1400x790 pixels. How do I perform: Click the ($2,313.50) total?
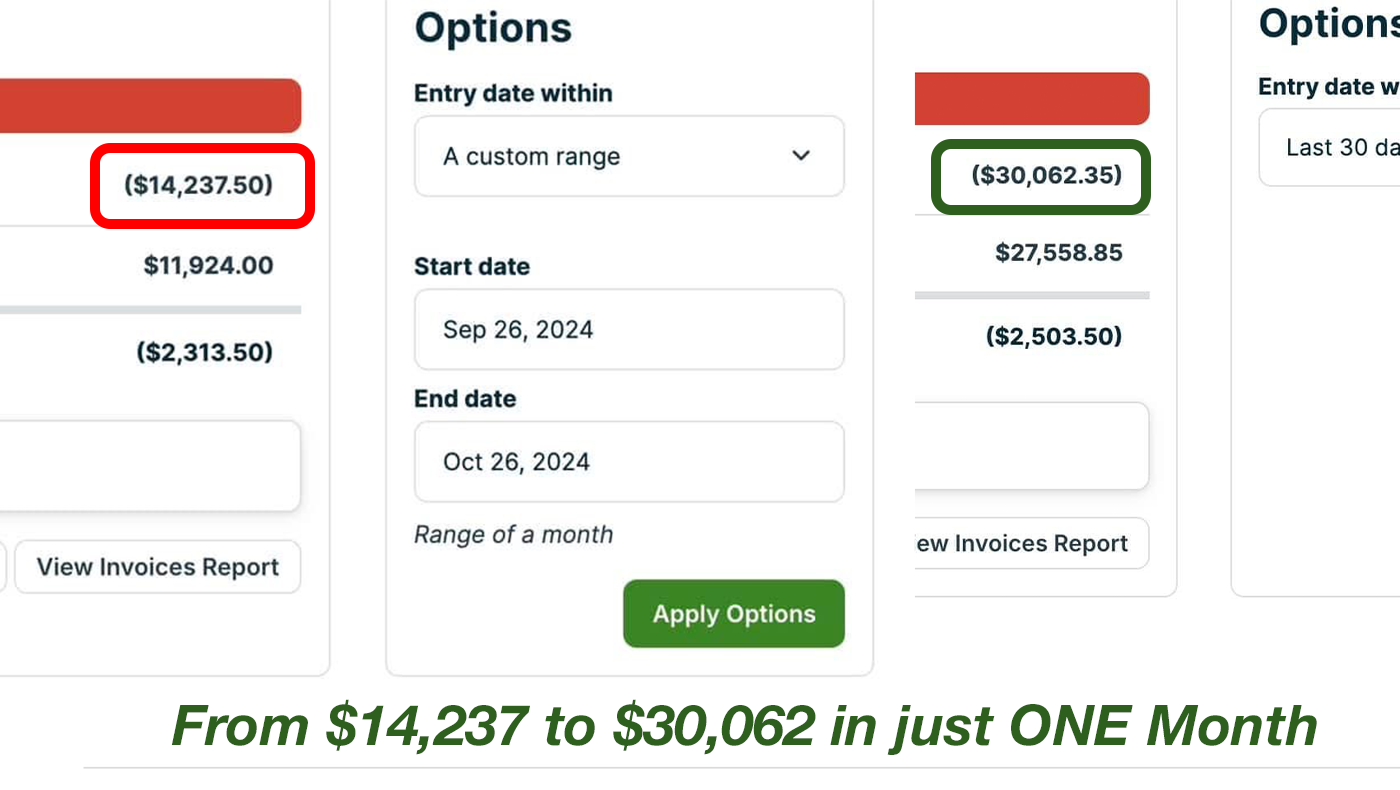point(205,352)
